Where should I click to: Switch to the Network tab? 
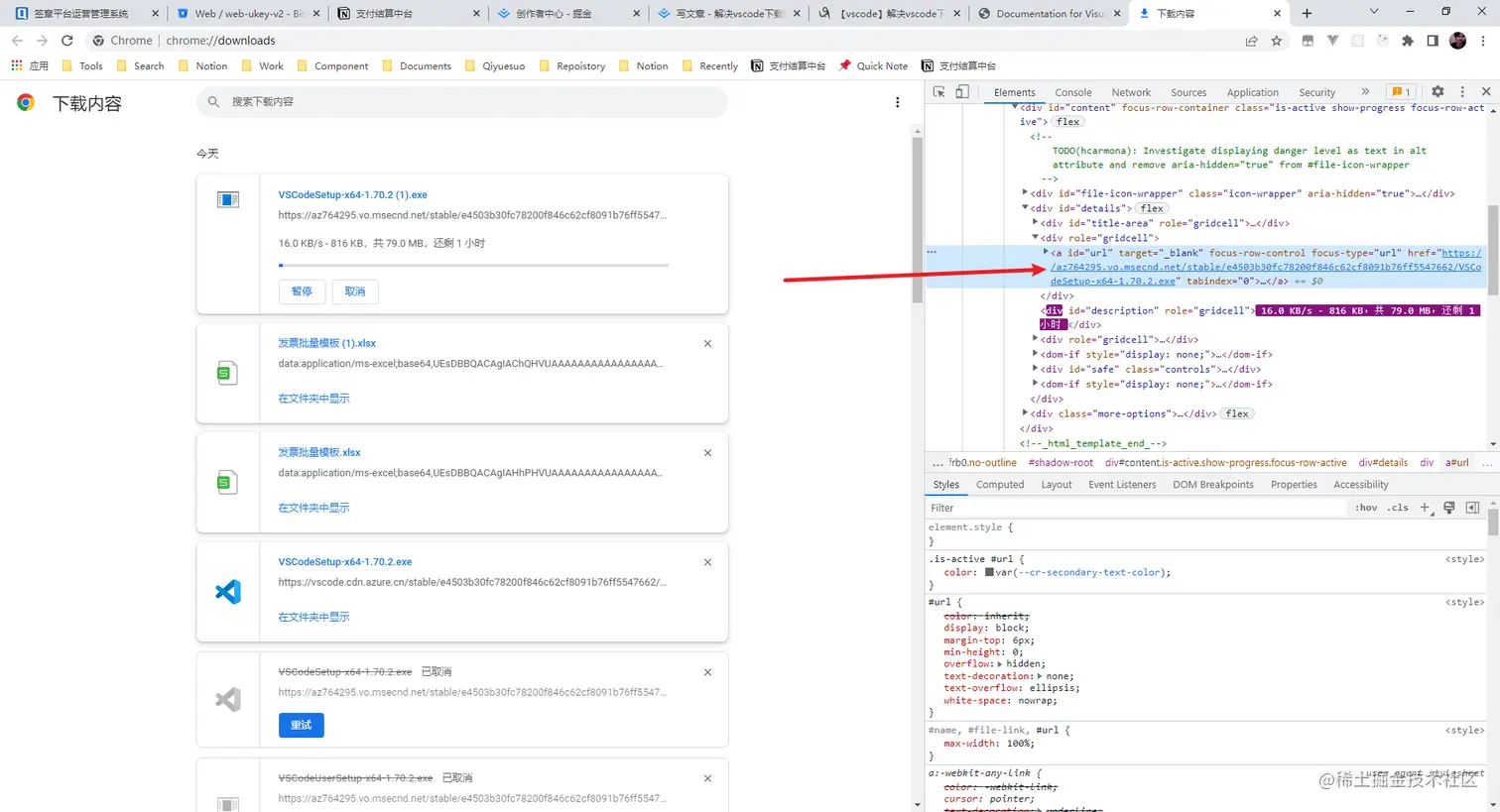coord(1131,92)
